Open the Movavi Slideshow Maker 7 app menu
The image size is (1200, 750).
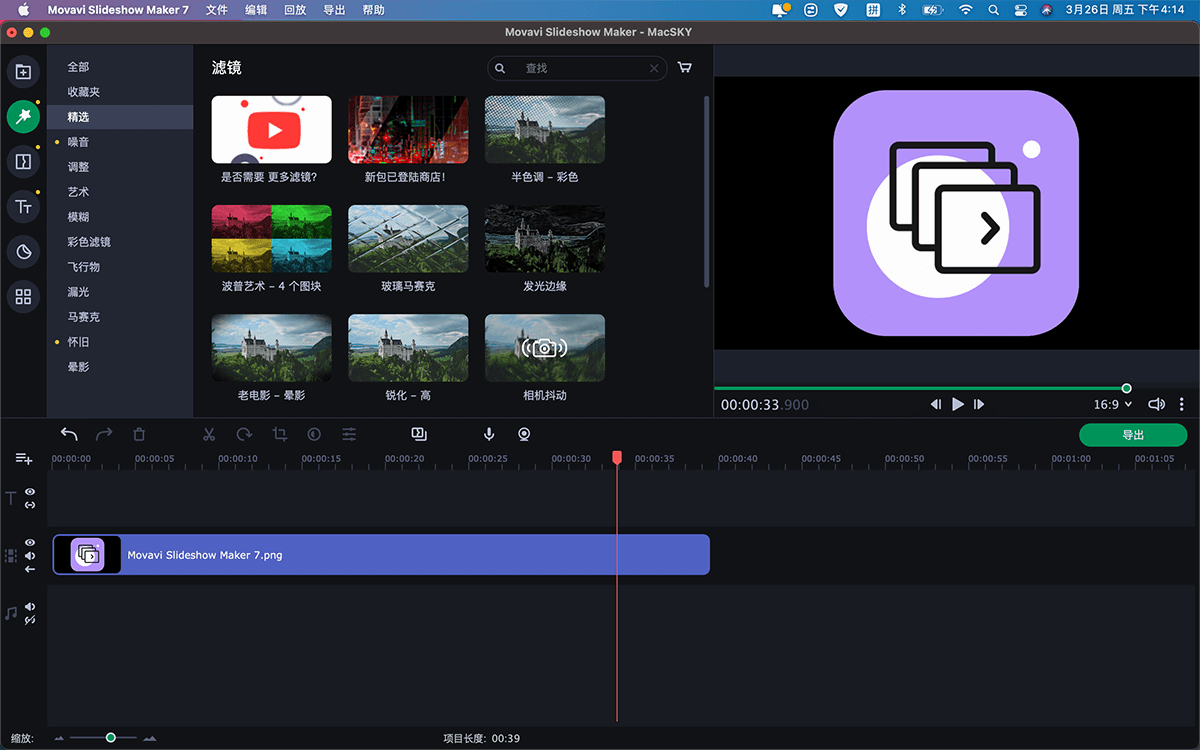118,10
